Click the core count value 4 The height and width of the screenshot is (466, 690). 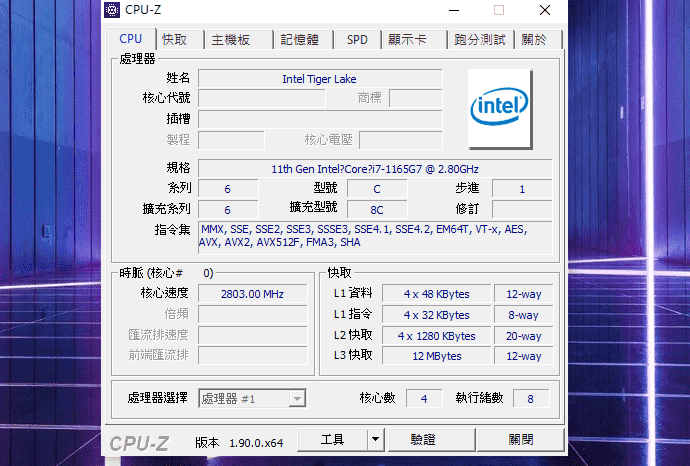coord(424,399)
